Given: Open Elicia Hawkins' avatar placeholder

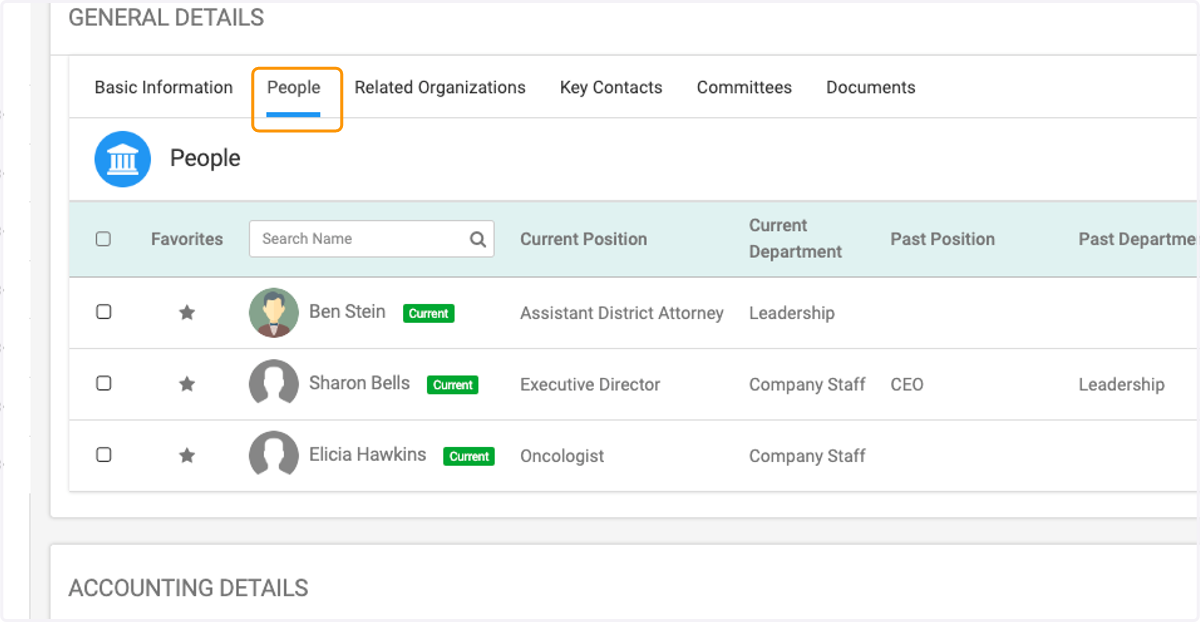Looking at the screenshot, I should pyautogui.click(x=274, y=456).
